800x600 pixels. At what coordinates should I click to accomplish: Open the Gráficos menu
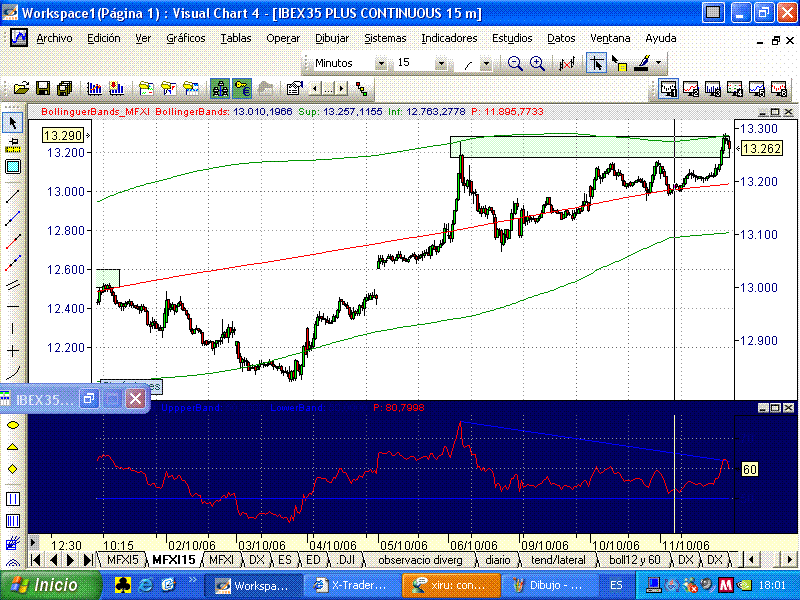click(186, 38)
